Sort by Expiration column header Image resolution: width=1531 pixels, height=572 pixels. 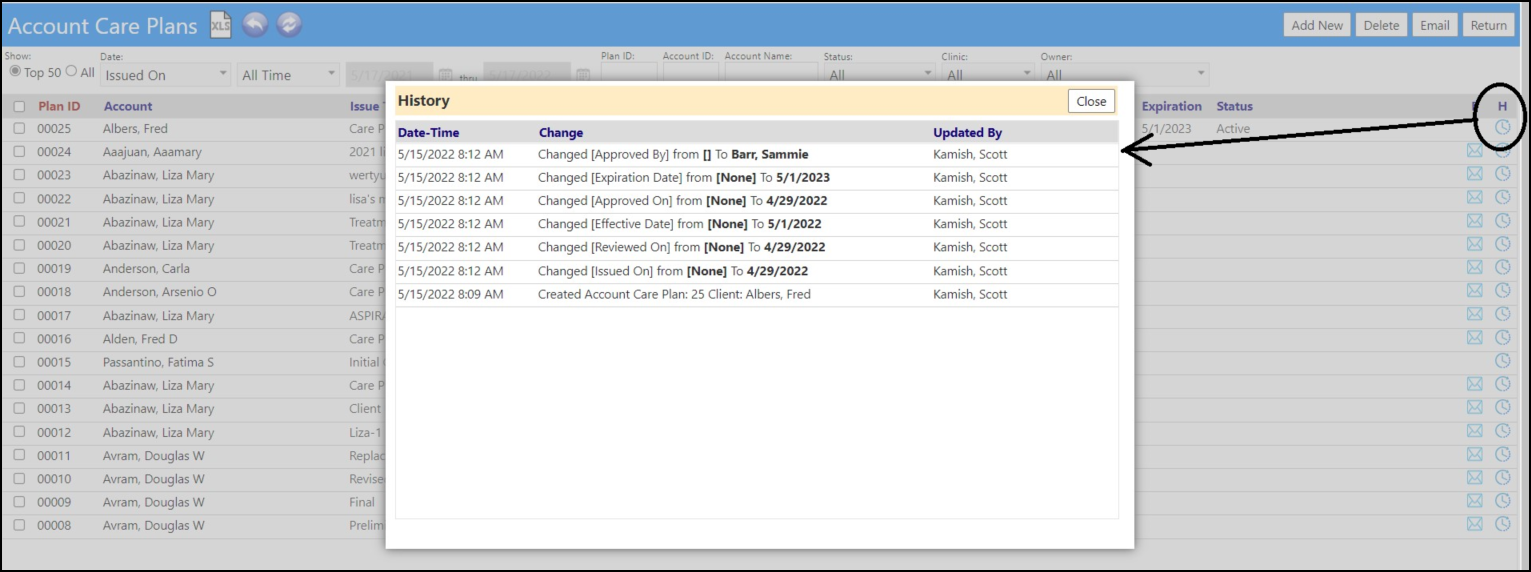click(x=1171, y=106)
